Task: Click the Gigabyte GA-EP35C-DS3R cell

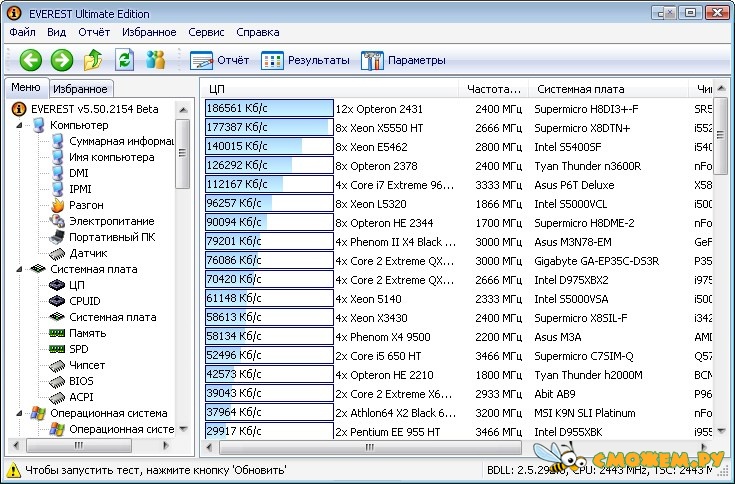Action: [x=597, y=261]
